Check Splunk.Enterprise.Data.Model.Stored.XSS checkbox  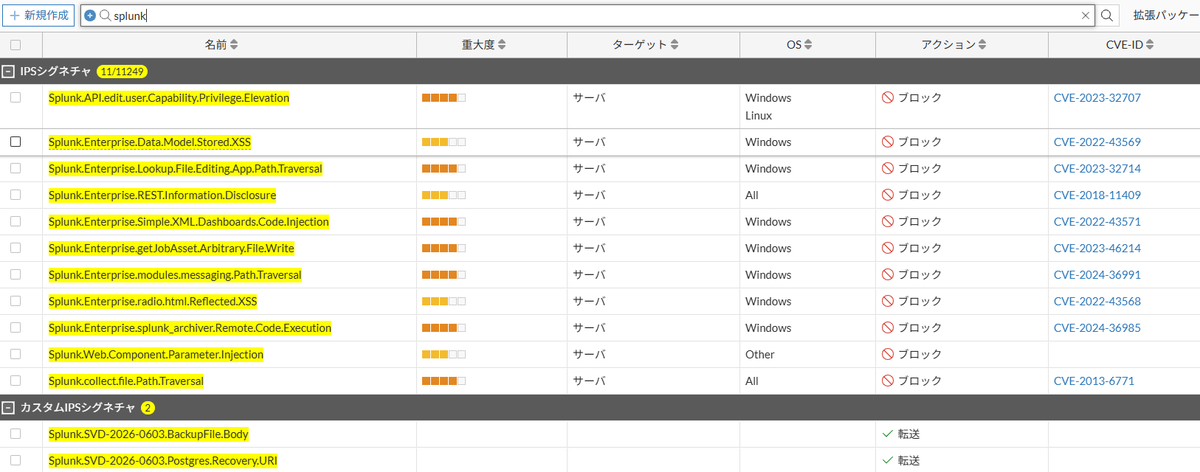[15, 142]
